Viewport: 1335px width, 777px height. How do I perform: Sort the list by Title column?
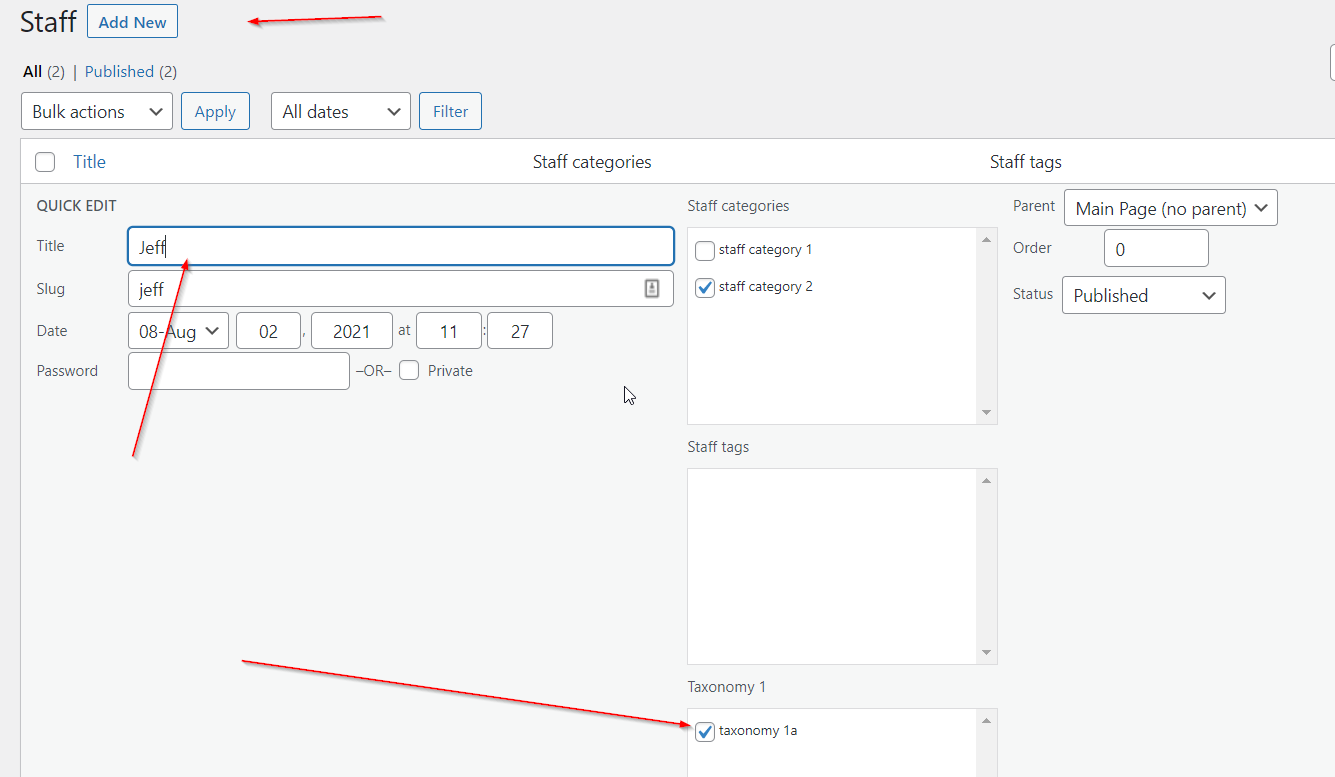89,162
